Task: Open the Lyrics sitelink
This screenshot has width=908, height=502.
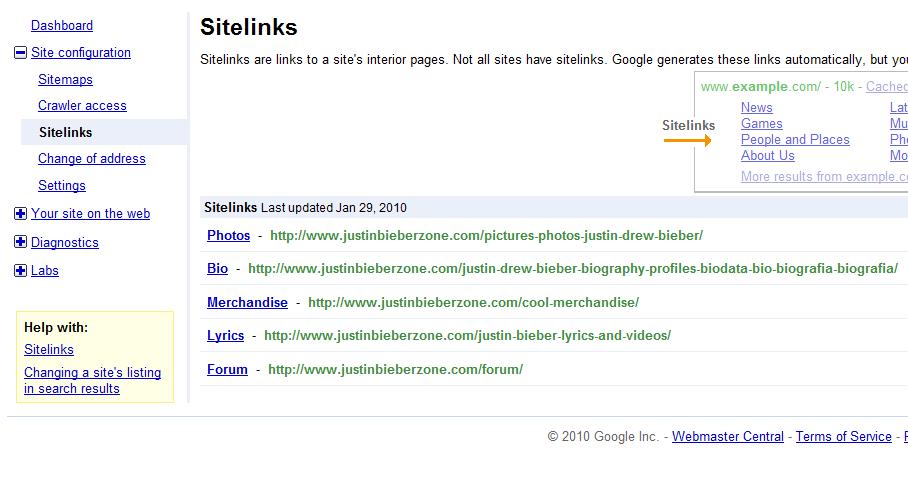Action: 225,335
